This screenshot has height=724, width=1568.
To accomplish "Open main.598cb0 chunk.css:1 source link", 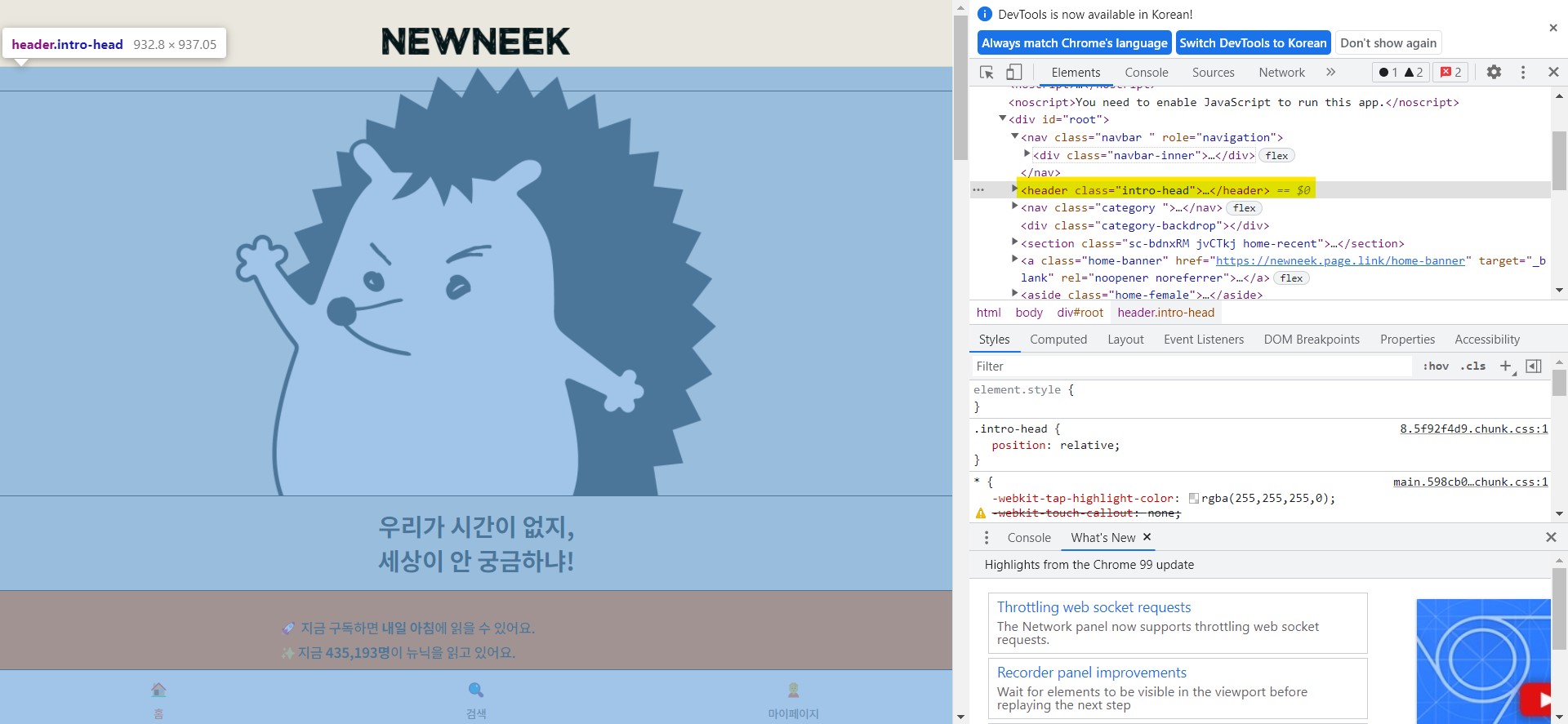I will pyautogui.click(x=1471, y=482).
